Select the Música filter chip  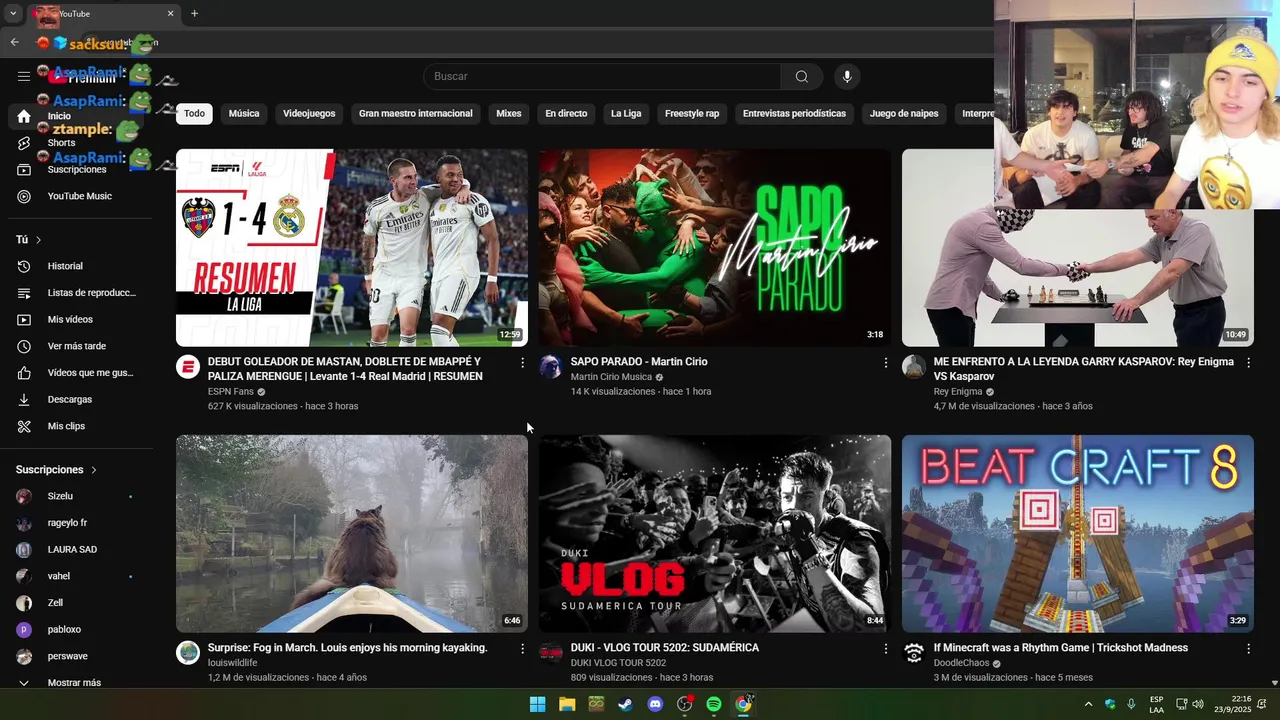pyautogui.click(x=244, y=114)
